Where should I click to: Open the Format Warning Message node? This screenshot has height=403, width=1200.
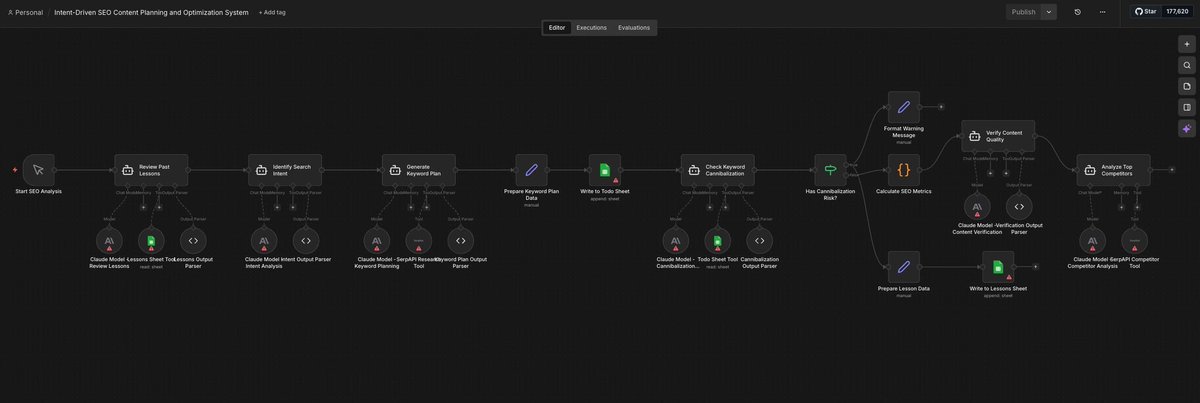coord(904,107)
